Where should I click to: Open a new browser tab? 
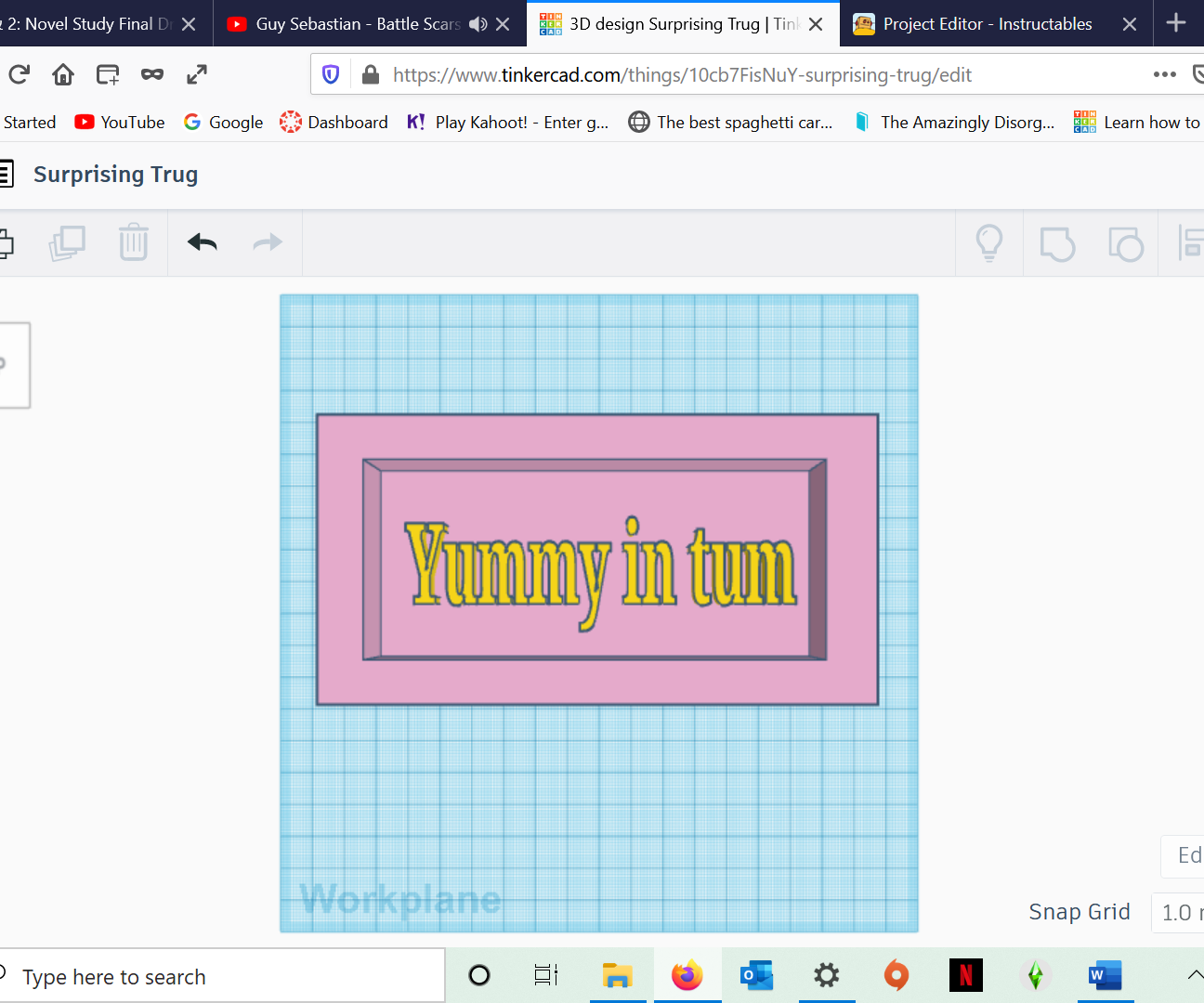(x=1176, y=23)
